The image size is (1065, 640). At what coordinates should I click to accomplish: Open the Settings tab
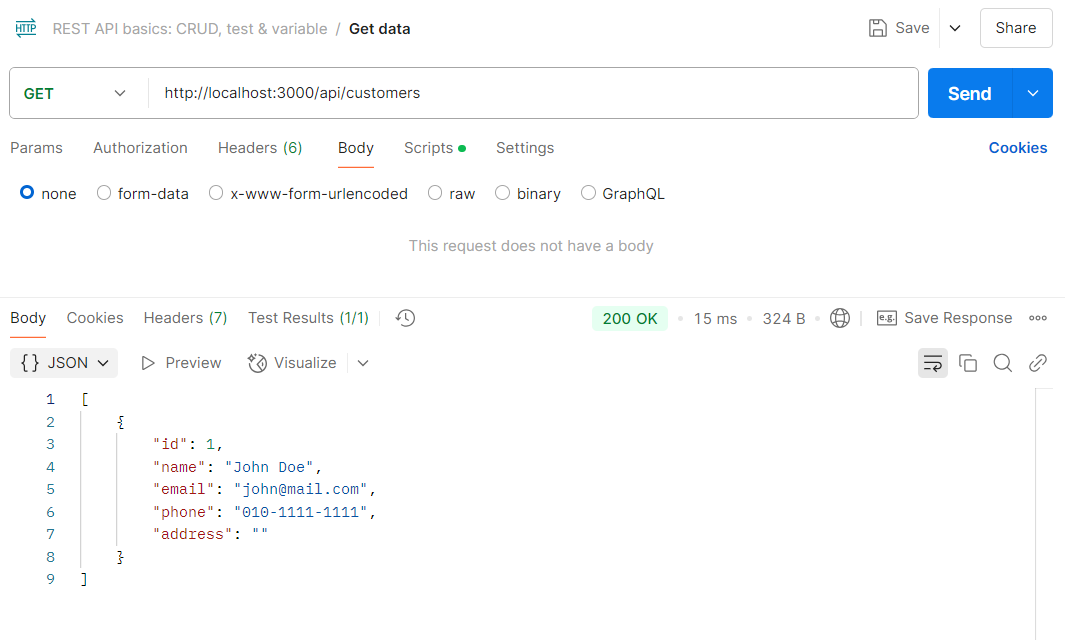tap(525, 148)
